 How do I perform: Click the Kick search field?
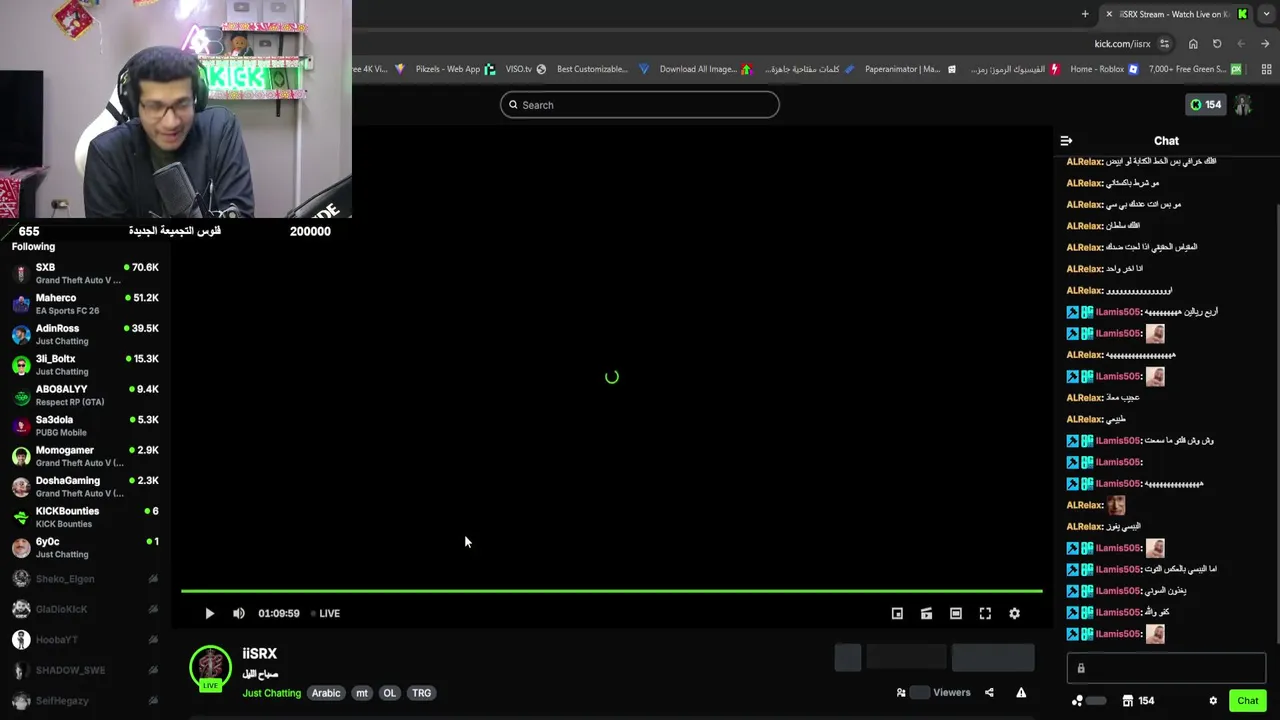click(x=640, y=105)
